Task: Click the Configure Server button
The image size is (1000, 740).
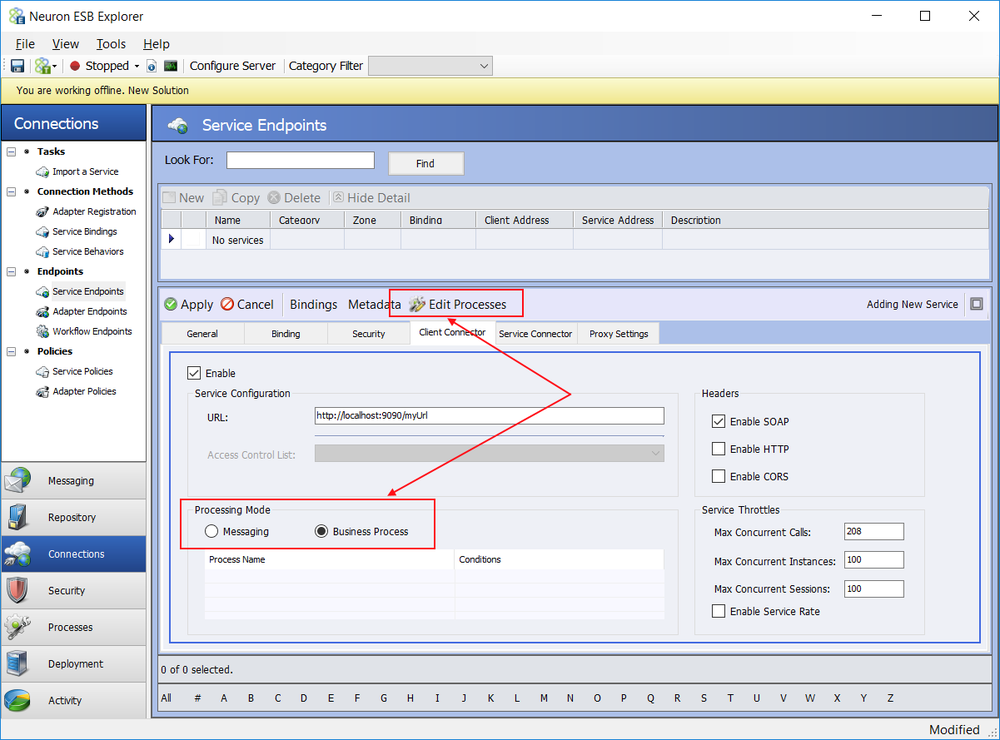Action: pos(232,66)
